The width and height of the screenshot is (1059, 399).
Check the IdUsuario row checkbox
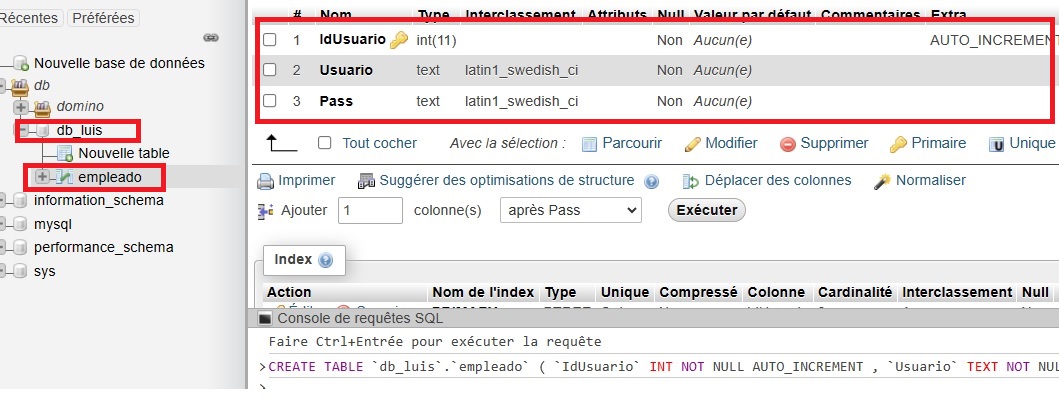[269, 40]
